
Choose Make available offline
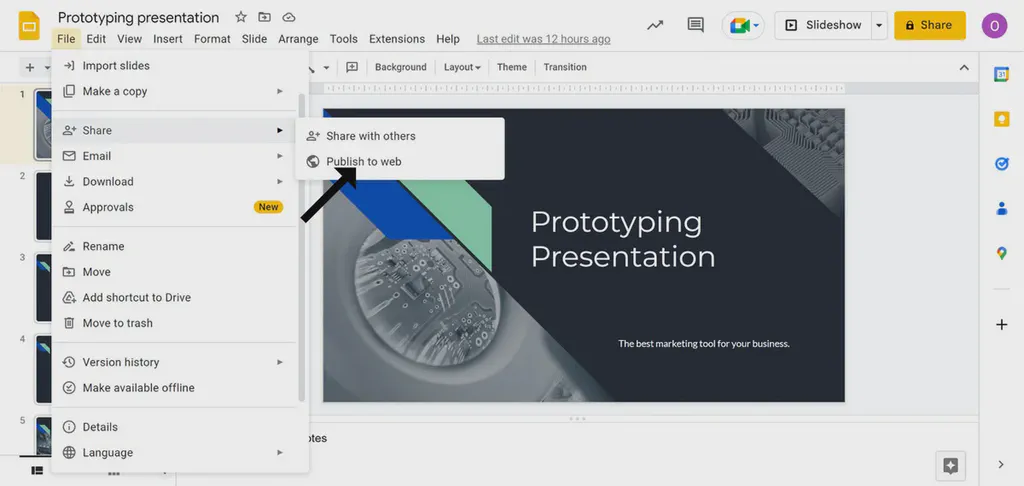click(x=174, y=387)
